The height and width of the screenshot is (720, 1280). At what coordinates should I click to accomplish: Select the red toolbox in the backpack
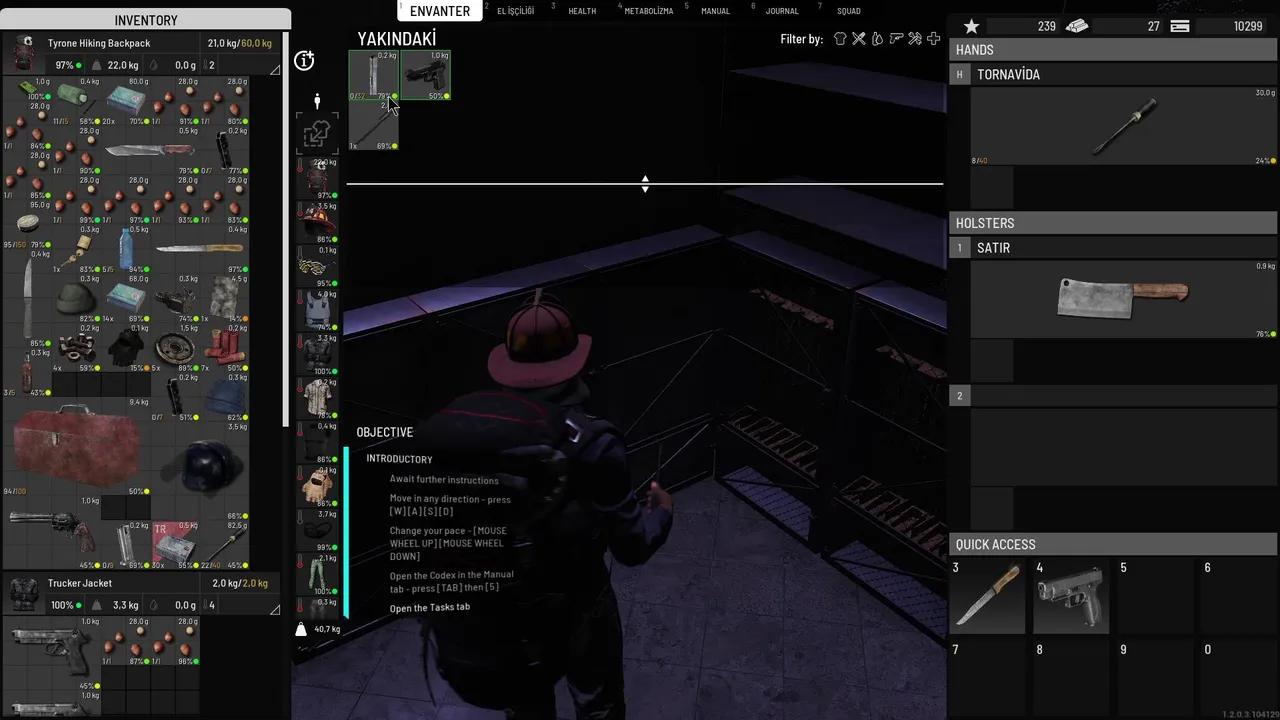click(76, 448)
